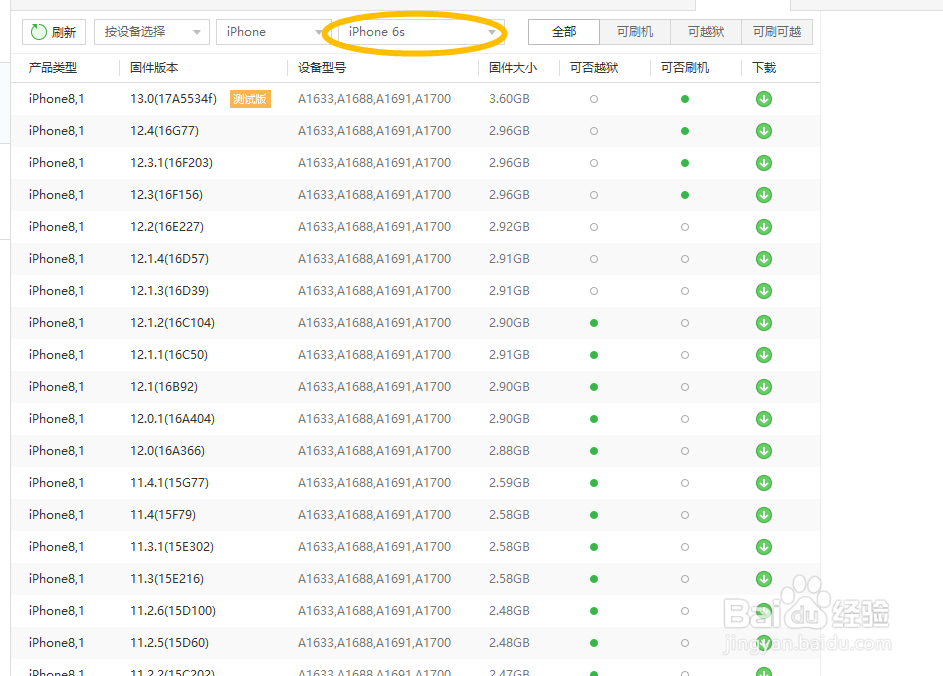
Task: Download firmware 12.0(16A366)
Action: tap(764, 450)
